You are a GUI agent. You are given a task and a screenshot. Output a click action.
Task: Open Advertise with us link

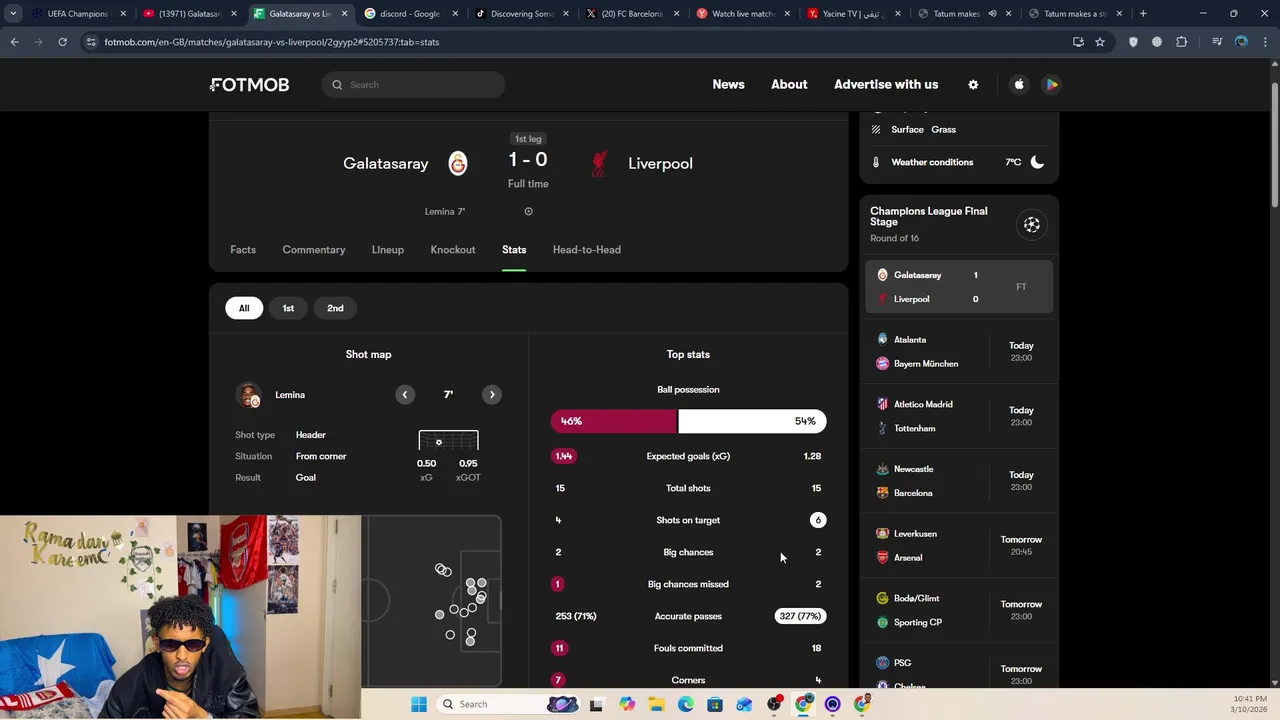(x=886, y=85)
